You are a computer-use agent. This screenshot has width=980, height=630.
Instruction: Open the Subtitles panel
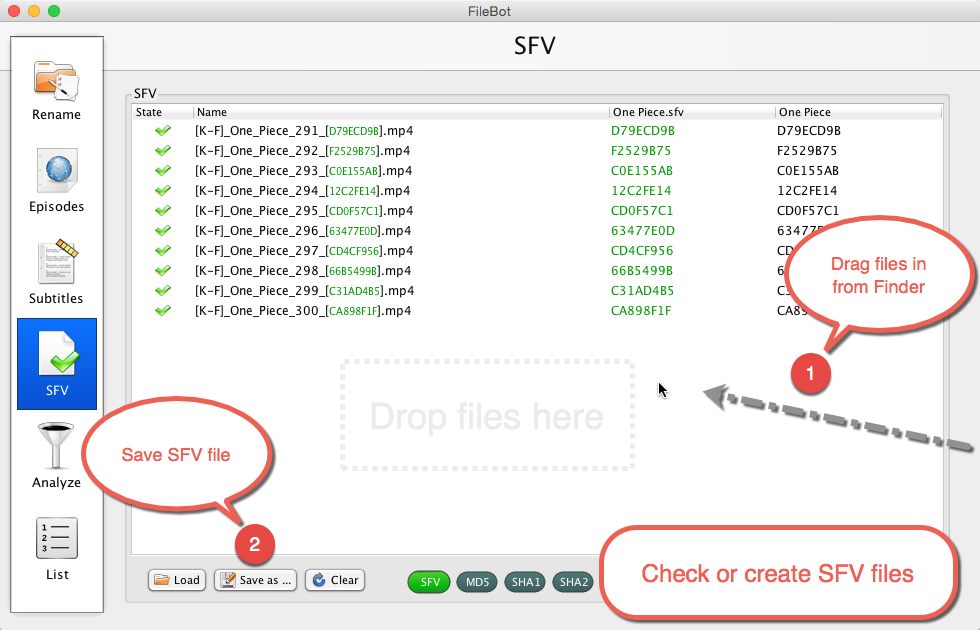(56, 272)
